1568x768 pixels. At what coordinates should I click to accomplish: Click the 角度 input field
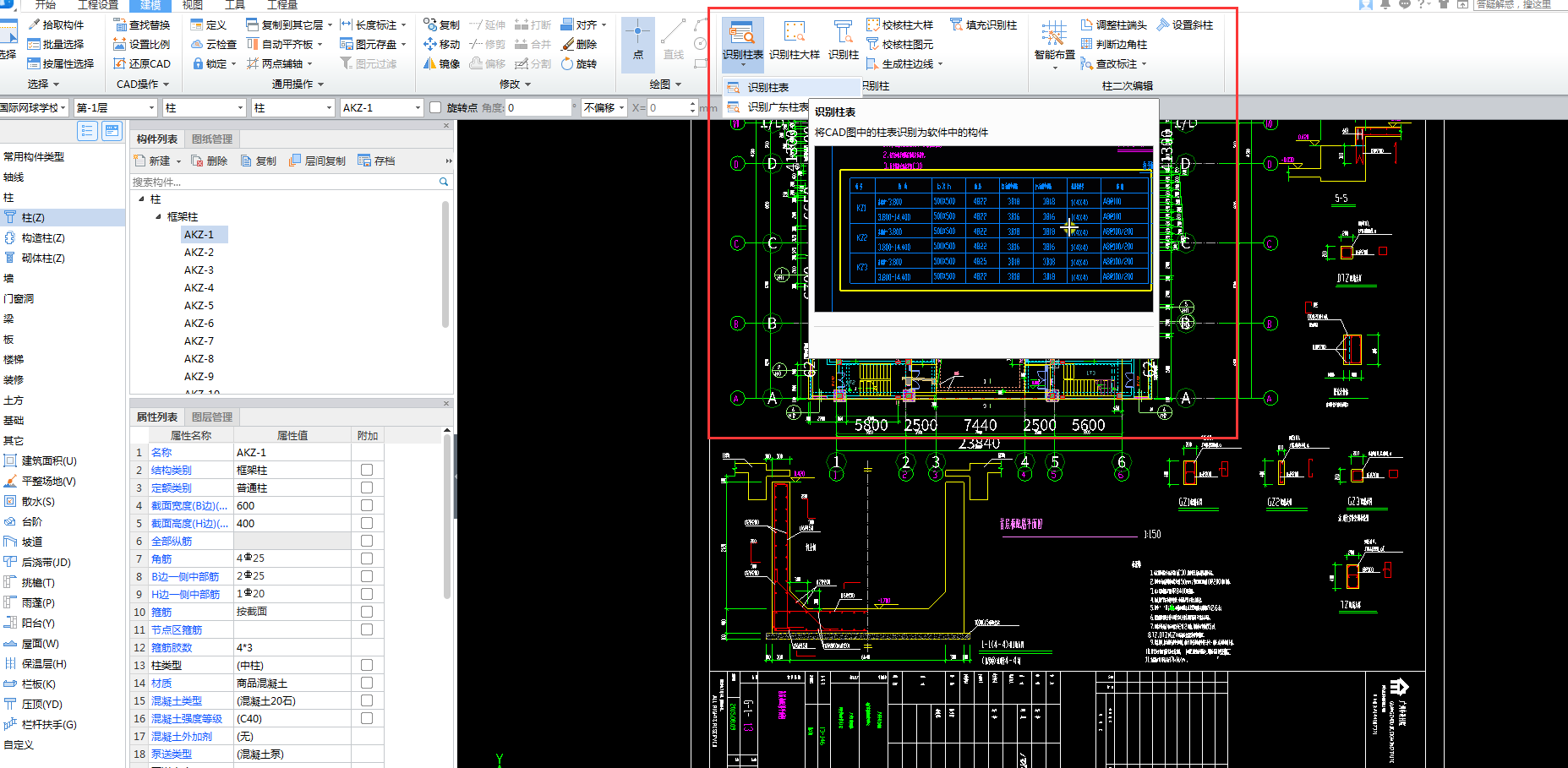click(538, 107)
